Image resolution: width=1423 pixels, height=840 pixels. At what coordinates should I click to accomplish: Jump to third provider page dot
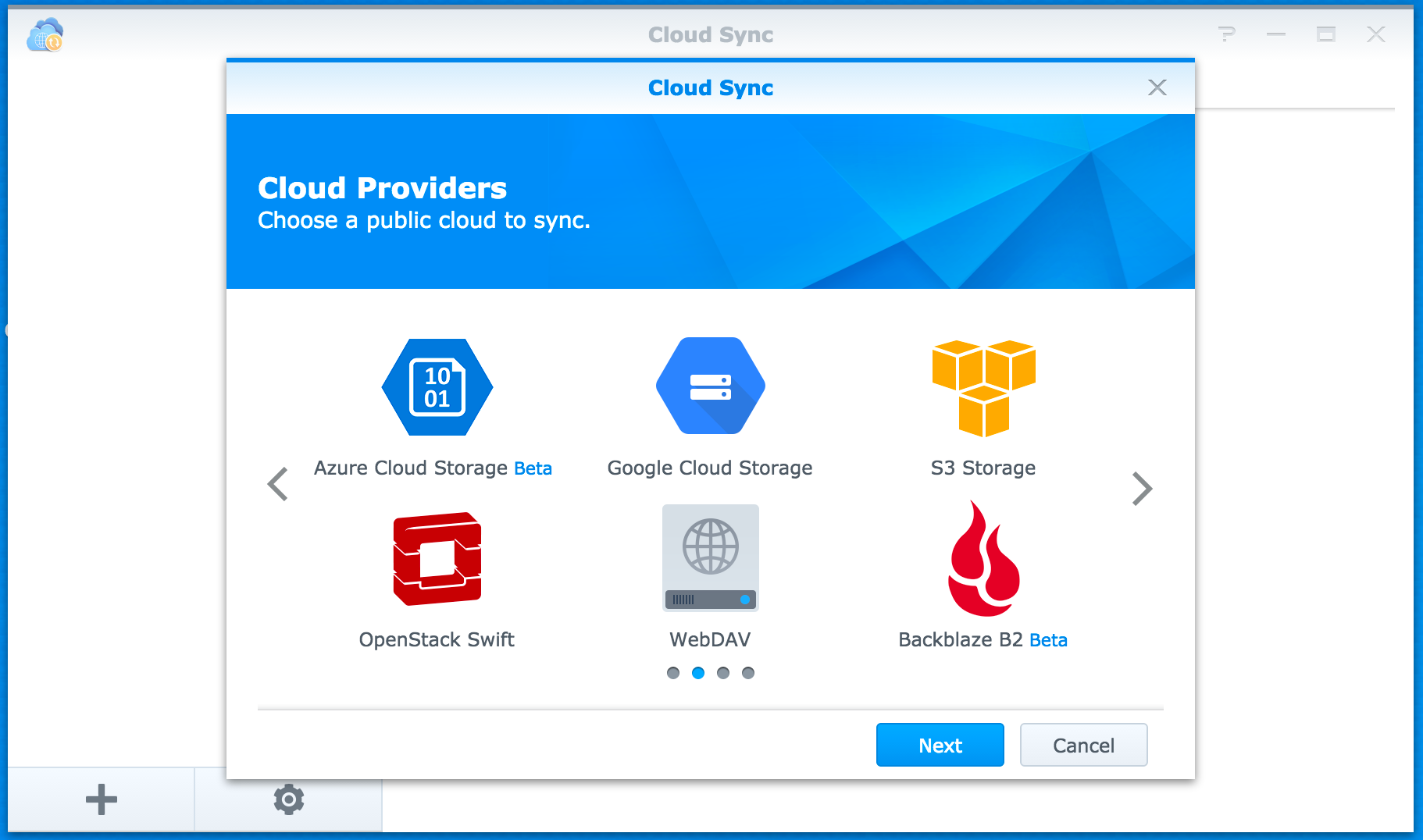tap(723, 673)
